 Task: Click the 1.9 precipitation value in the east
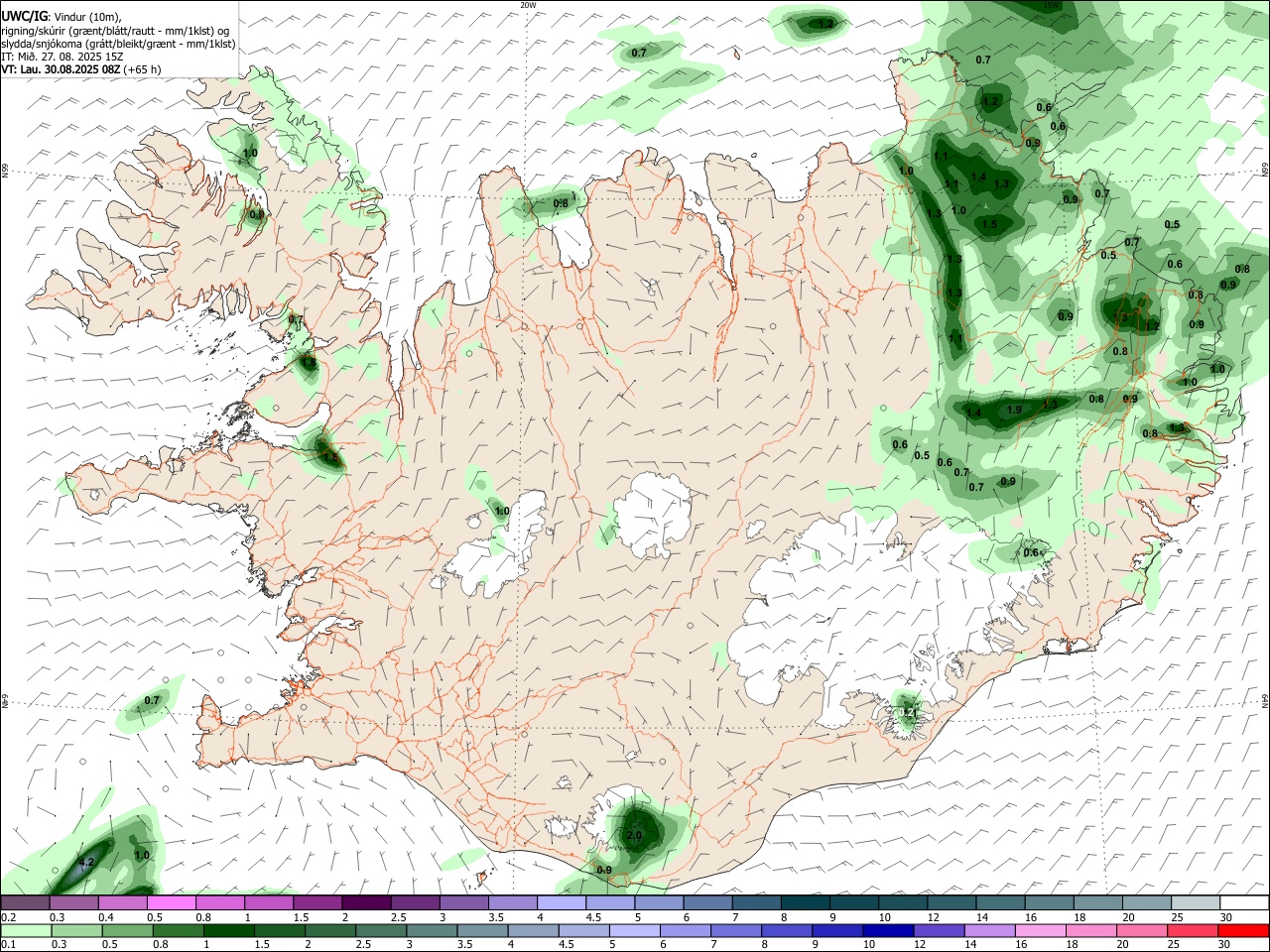[x=1014, y=410]
